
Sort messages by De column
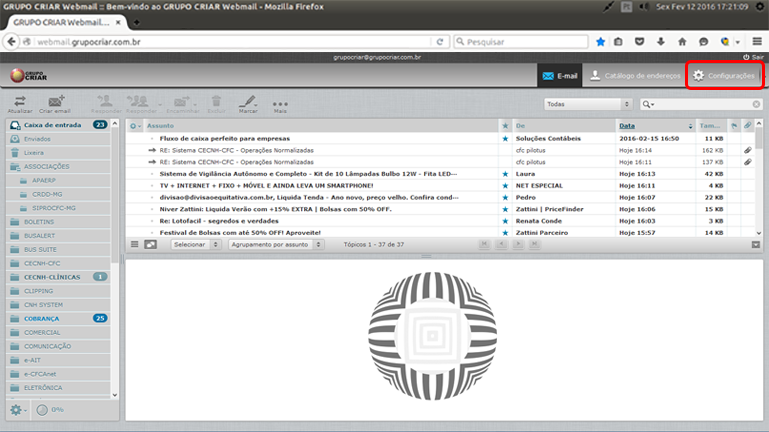click(520, 126)
